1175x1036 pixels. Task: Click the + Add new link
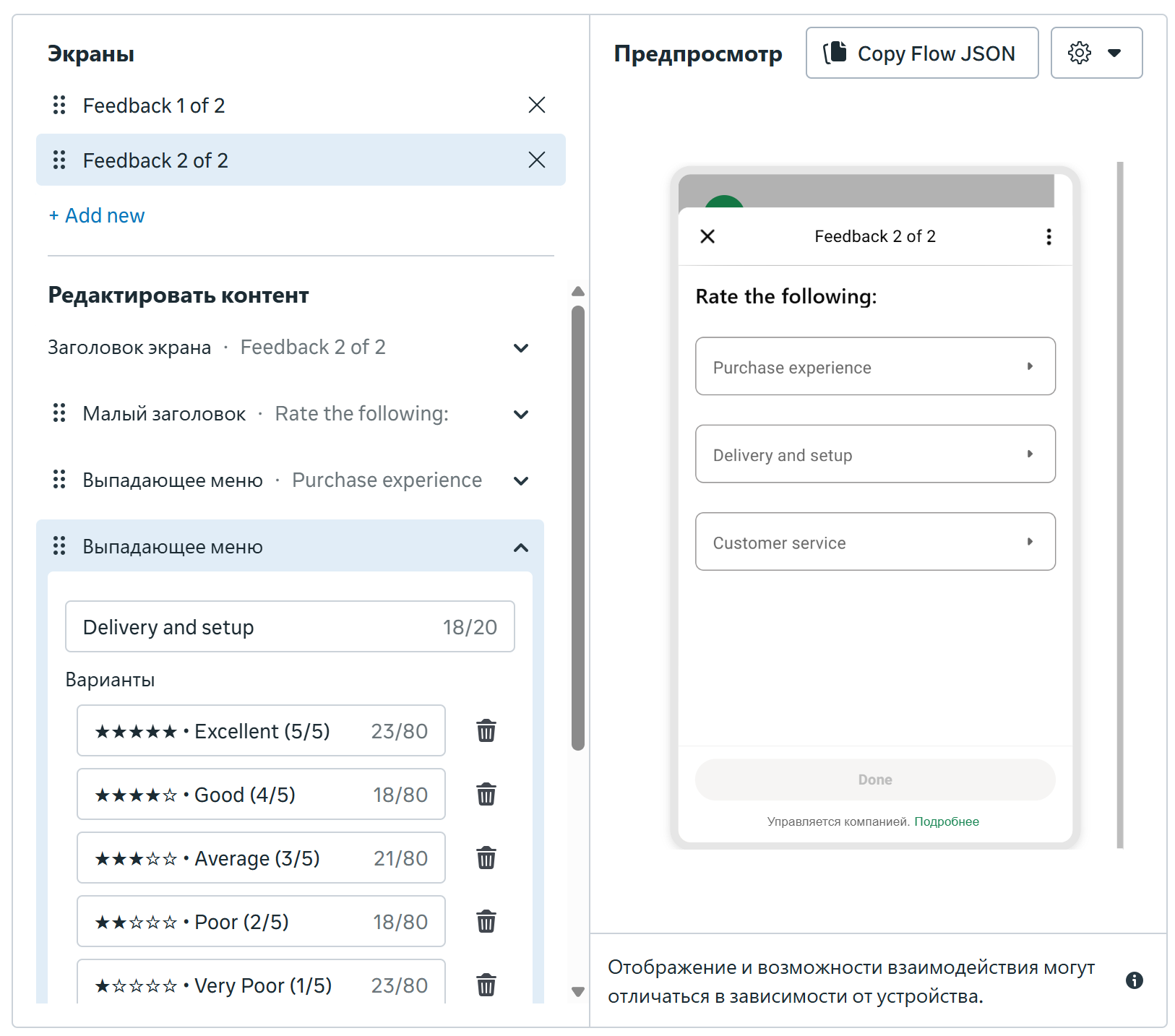(x=97, y=215)
